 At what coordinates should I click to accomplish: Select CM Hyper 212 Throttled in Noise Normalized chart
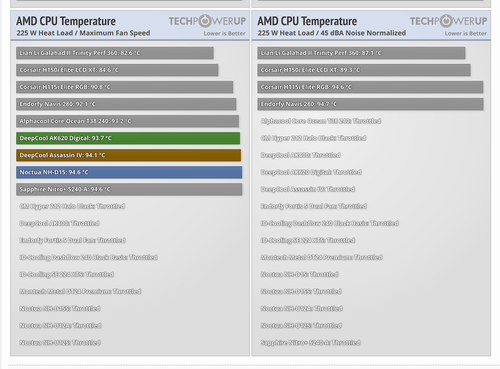pos(313,138)
